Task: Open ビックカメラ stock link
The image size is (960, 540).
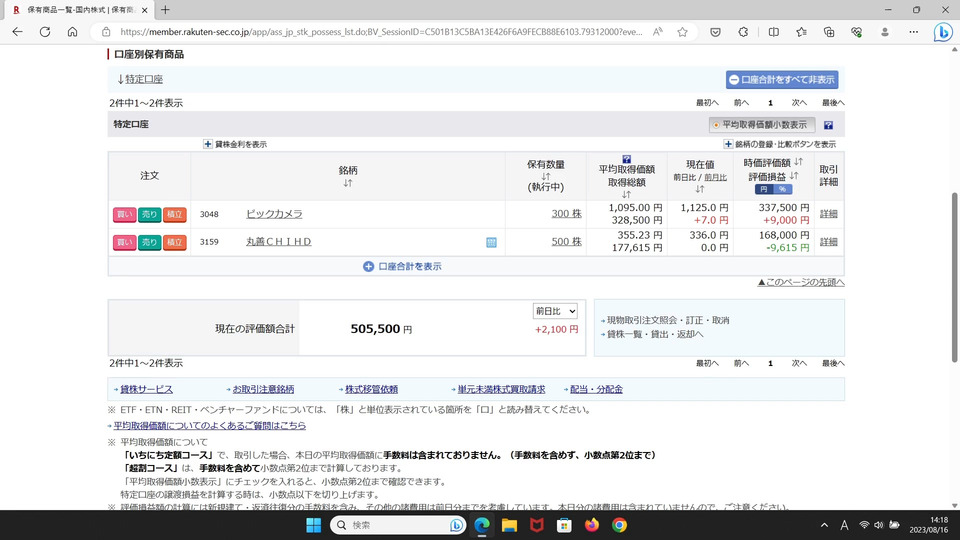Action: pos(274,214)
